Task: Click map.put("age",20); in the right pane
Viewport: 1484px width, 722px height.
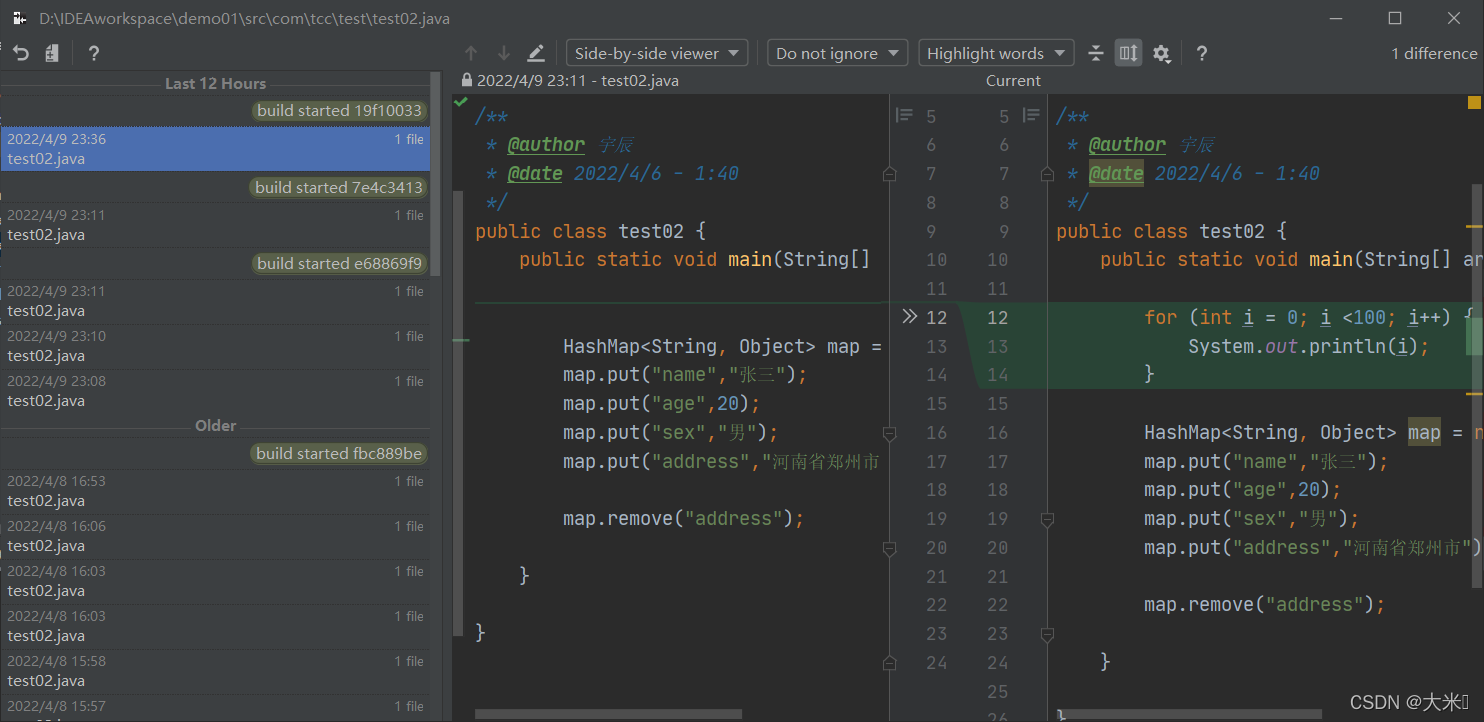Action: tap(1242, 490)
